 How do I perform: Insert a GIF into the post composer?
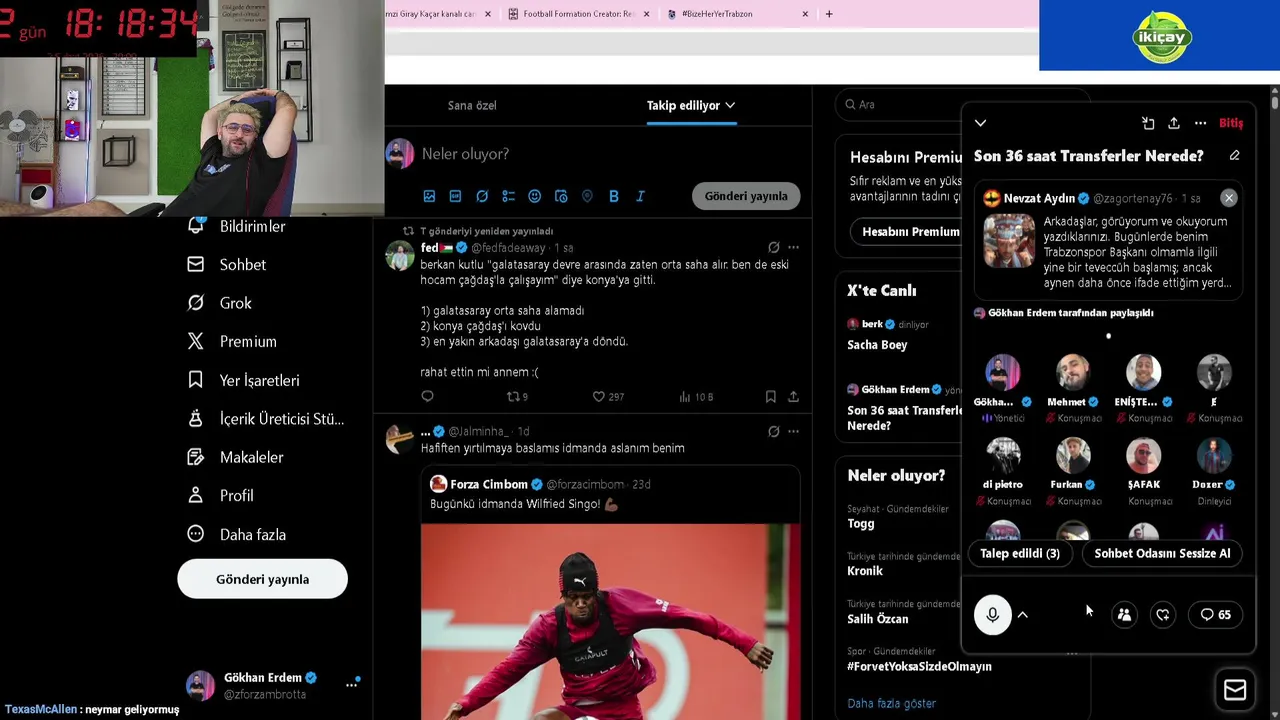click(455, 196)
